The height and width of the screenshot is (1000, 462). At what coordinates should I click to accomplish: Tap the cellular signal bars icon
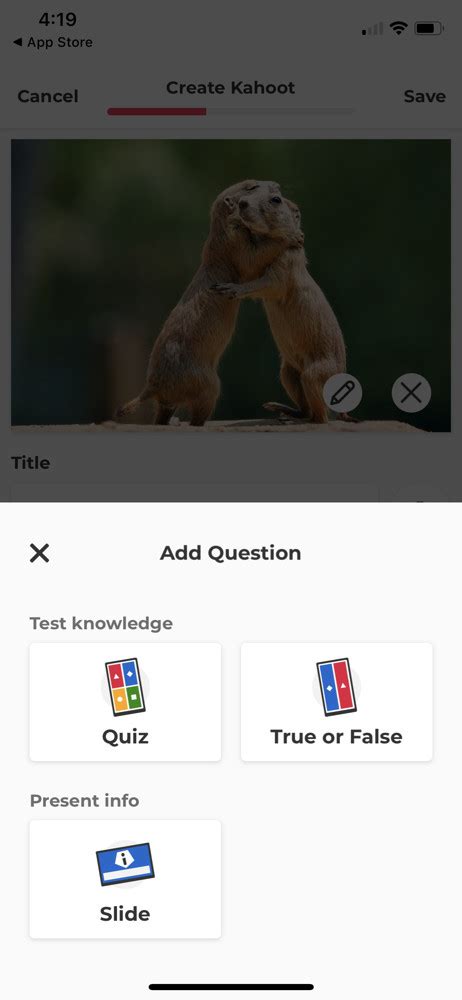(373, 29)
